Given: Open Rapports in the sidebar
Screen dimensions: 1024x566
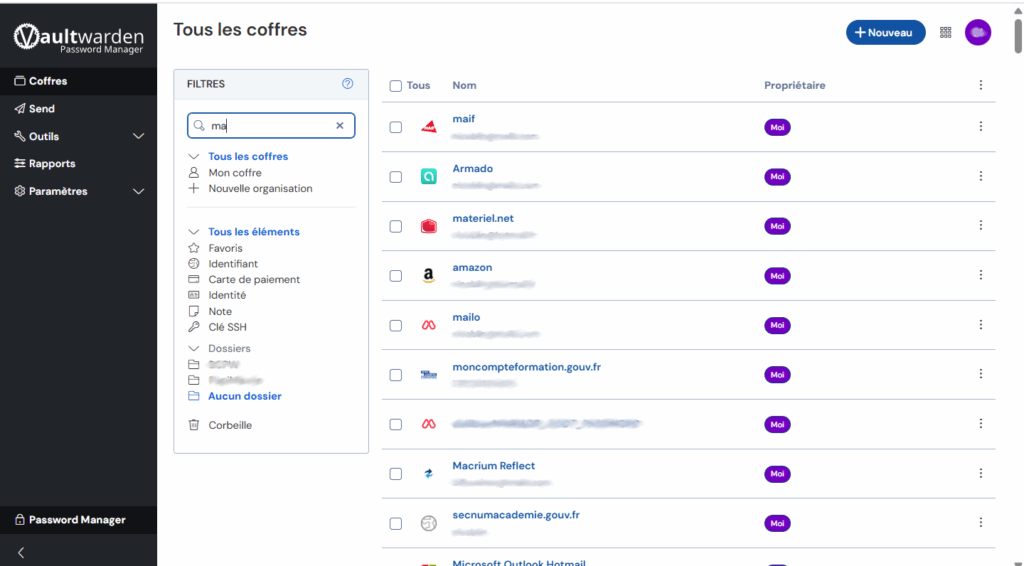Looking at the screenshot, I should [x=51, y=164].
